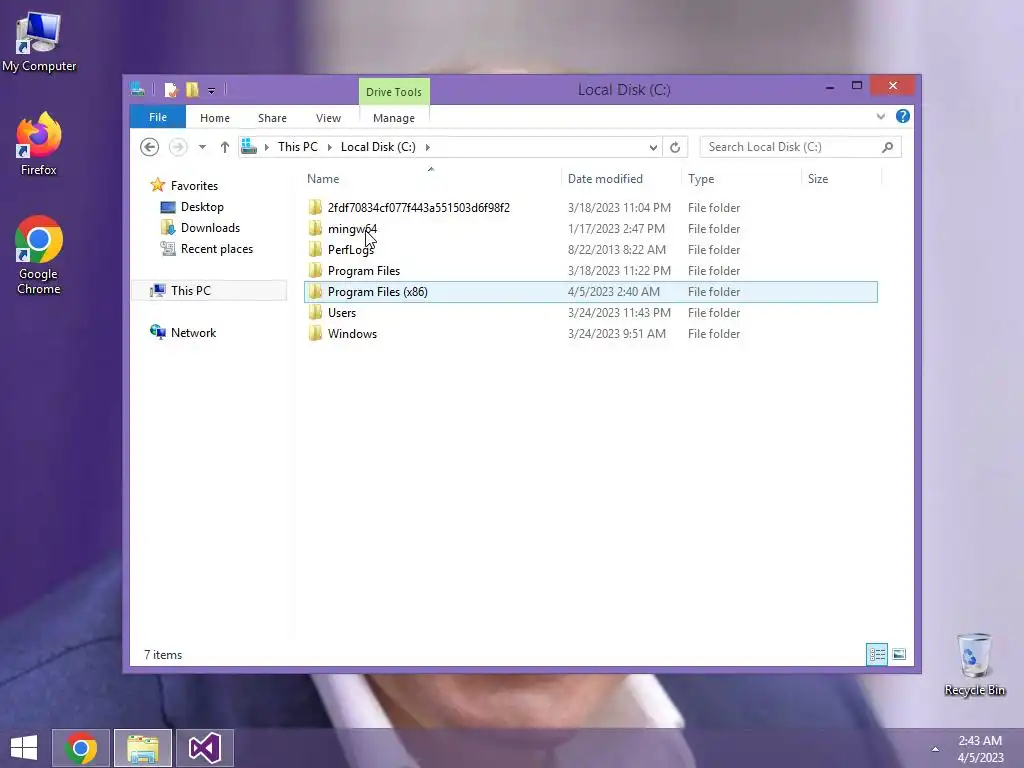The height and width of the screenshot is (768, 1024).
Task: Open the recent locations dropdown
Action: point(202,148)
